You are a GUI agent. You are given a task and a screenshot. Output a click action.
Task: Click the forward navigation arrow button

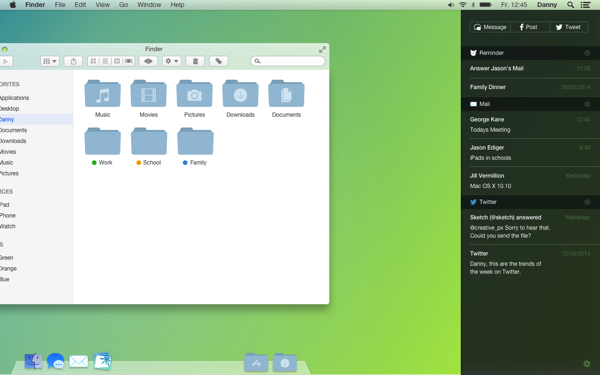click(x=5, y=61)
